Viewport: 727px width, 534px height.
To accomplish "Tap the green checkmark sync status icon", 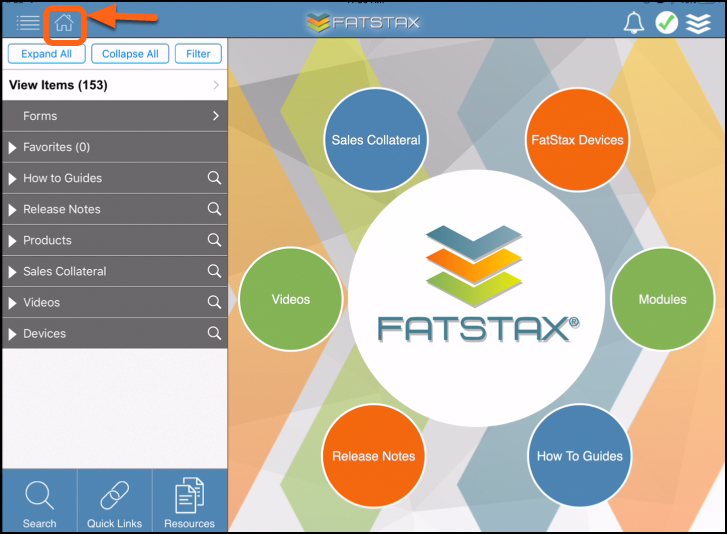I will (666, 22).
